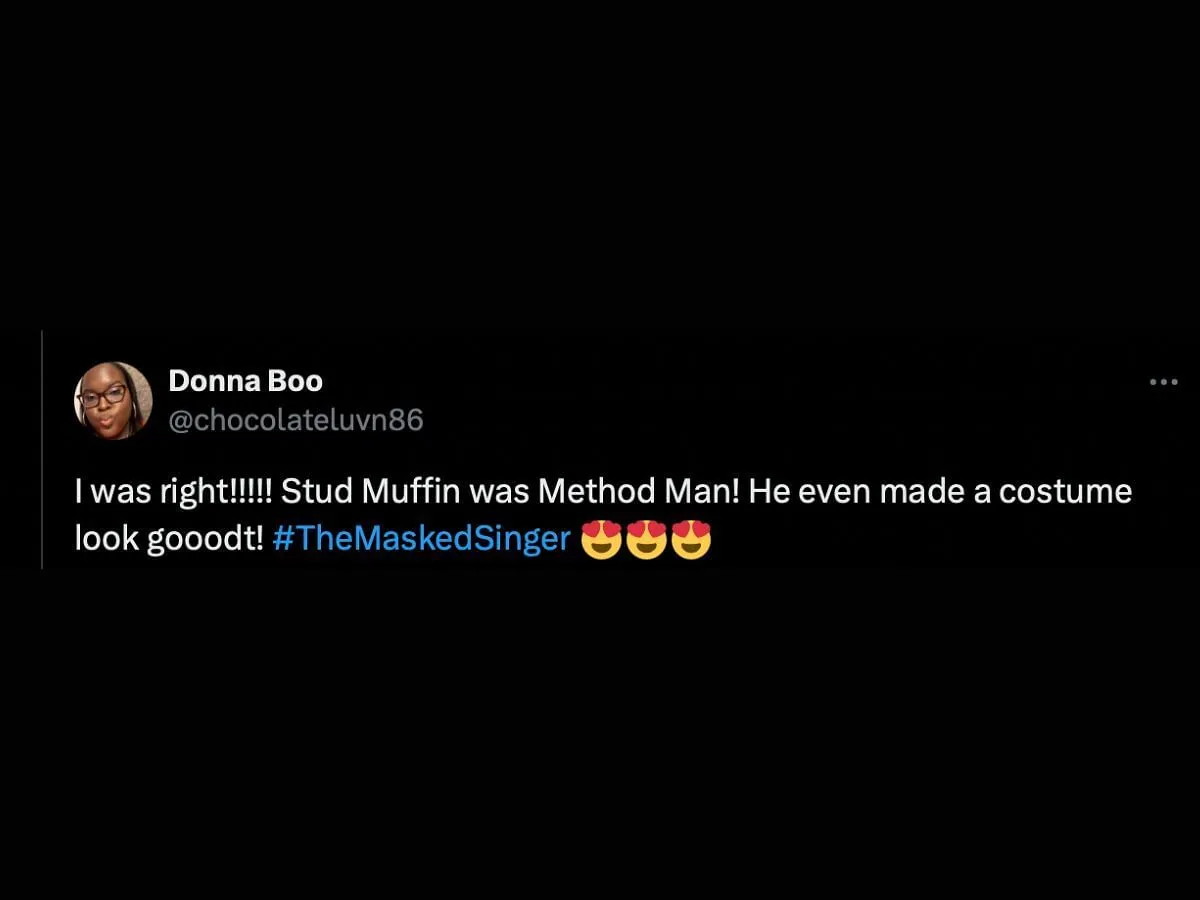This screenshot has width=1200, height=900.
Task: Follow the #TheMaskedSinger hashtag
Action: click(421, 540)
